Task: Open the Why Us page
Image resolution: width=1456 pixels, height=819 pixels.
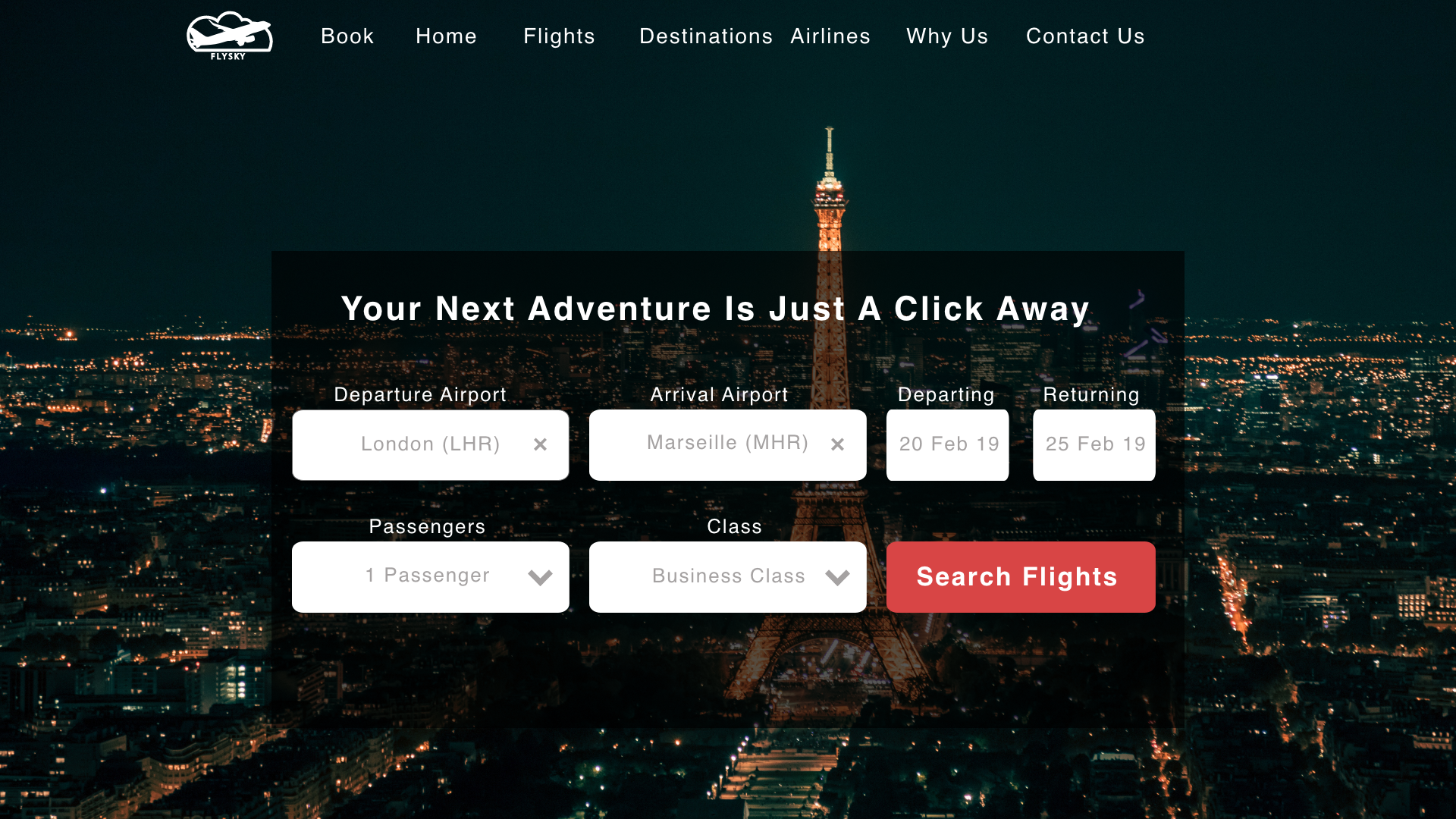Action: click(x=947, y=36)
